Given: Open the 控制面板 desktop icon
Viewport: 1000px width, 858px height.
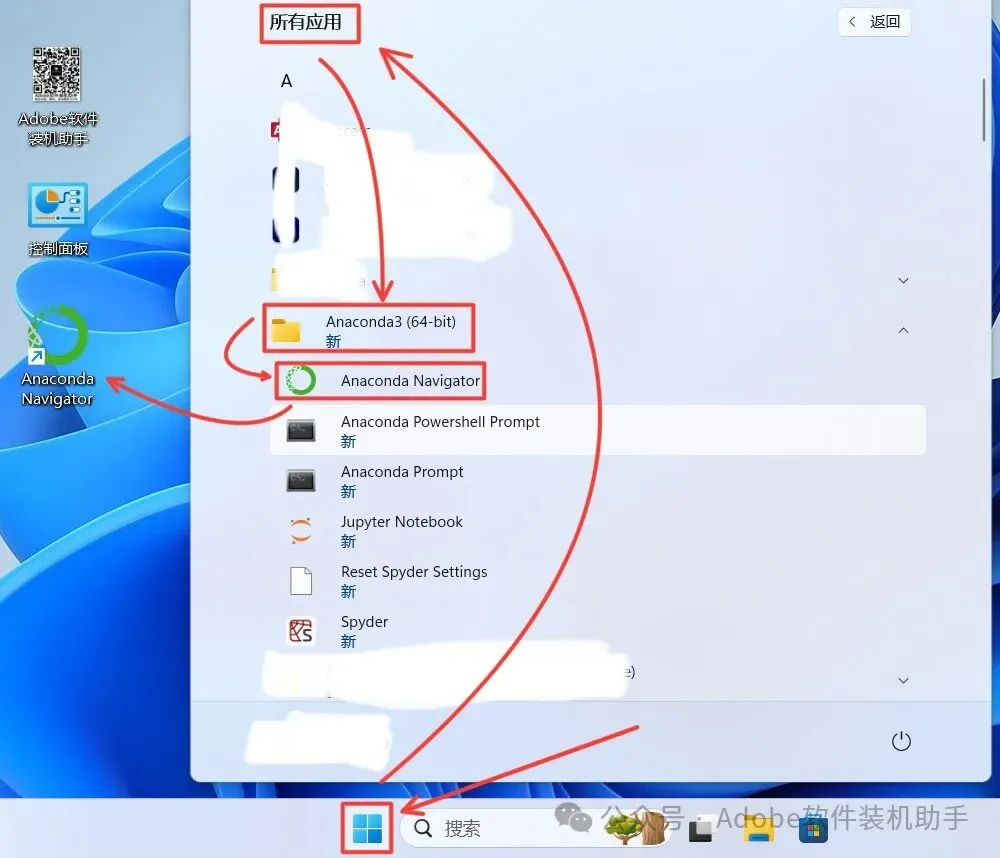Looking at the screenshot, I should (57, 220).
